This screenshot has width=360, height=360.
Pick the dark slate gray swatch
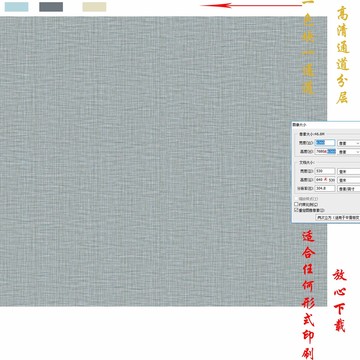click(x=51, y=7)
